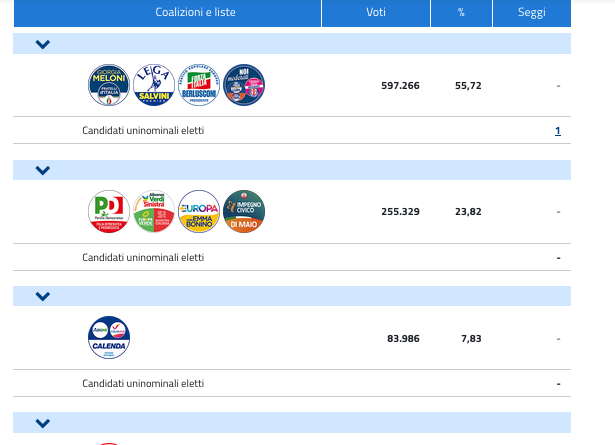This screenshot has width=615, height=445.
Task: Collapse the centre-right coalition row chevron
Action: 42,44
